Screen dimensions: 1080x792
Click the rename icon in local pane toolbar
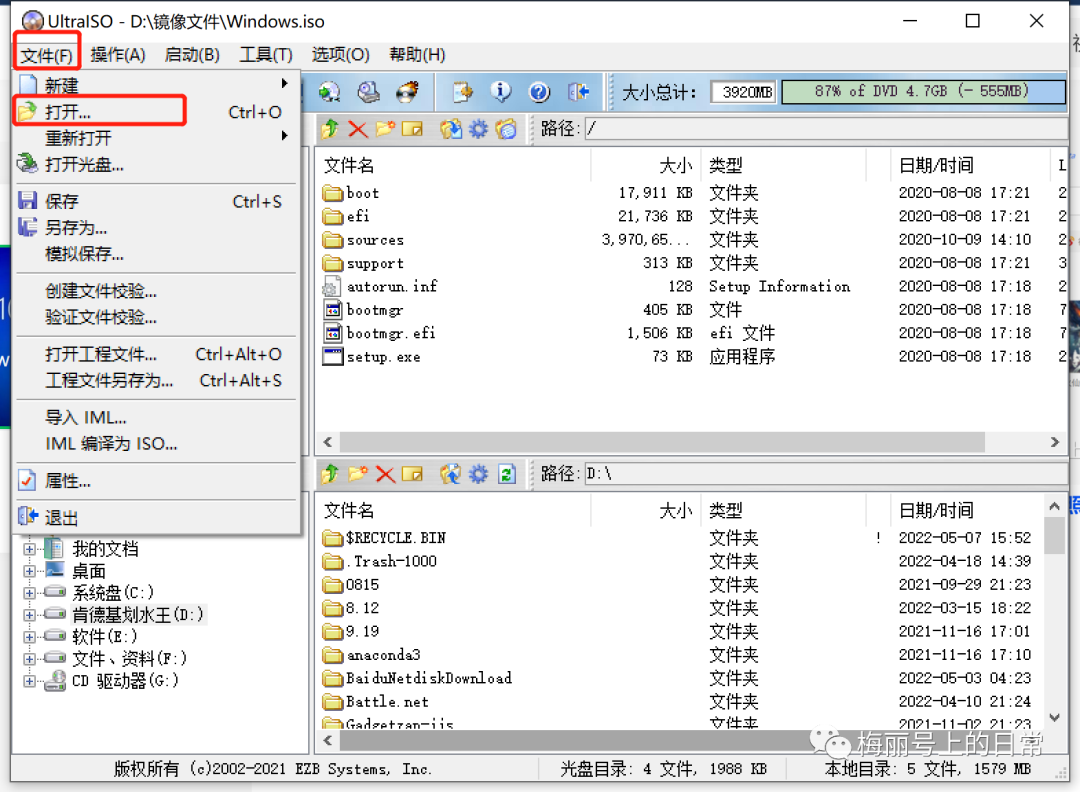click(412, 474)
